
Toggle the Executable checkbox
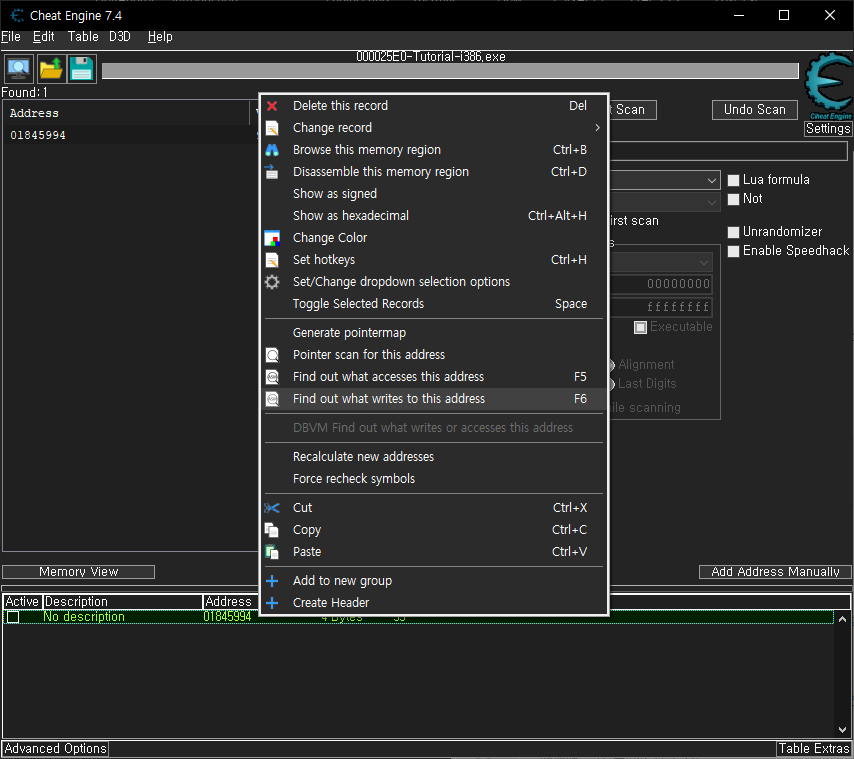coord(640,327)
